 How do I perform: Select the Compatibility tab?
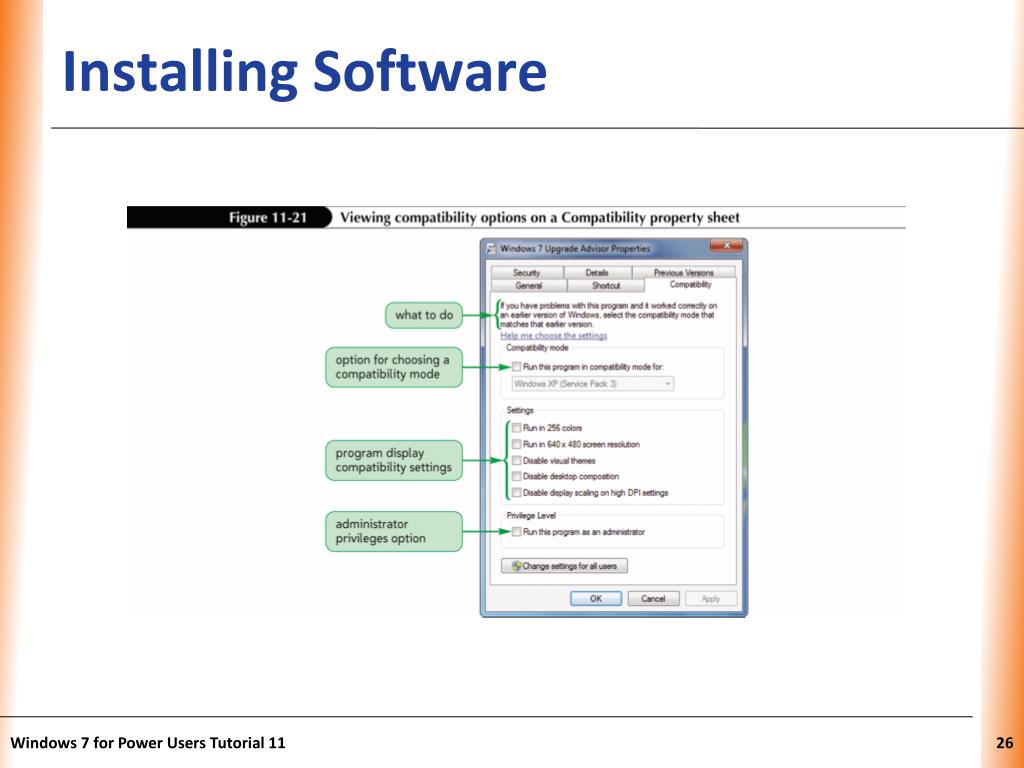[690, 284]
